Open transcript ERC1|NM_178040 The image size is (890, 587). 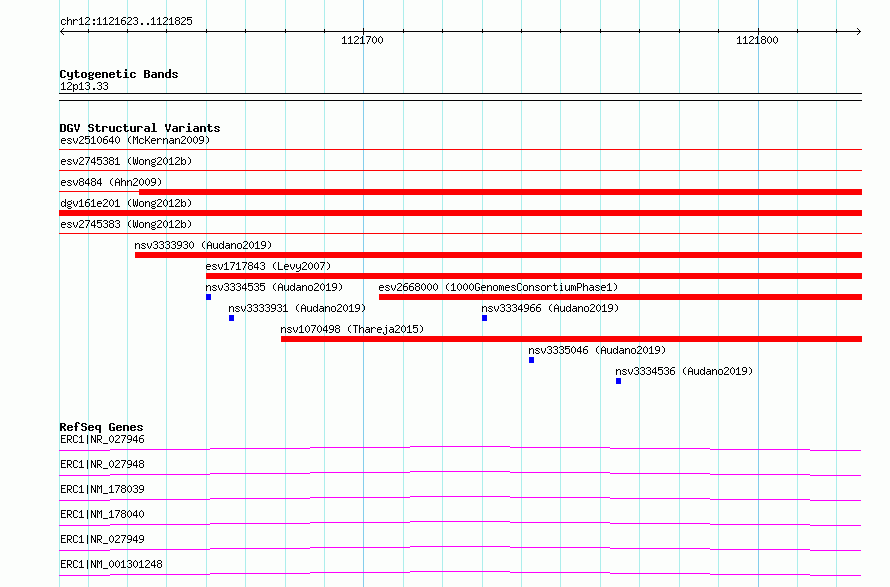click(102, 514)
